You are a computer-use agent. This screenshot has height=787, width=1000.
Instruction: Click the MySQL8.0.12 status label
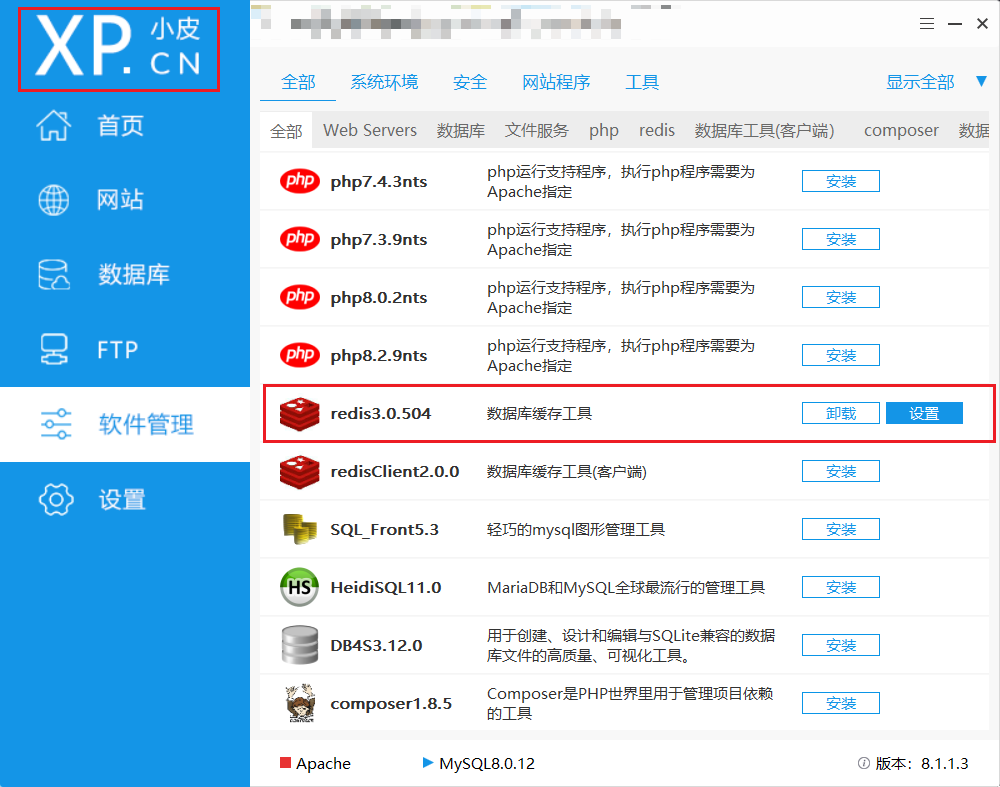pos(487,763)
